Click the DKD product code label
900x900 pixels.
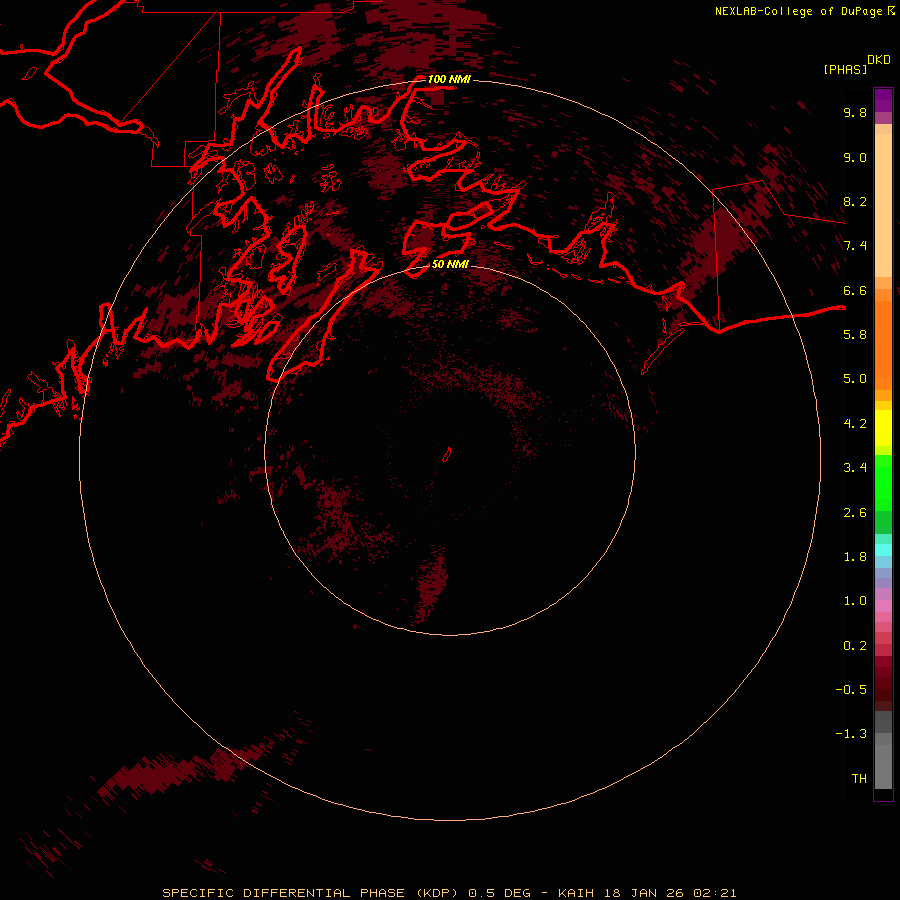[878, 59]
